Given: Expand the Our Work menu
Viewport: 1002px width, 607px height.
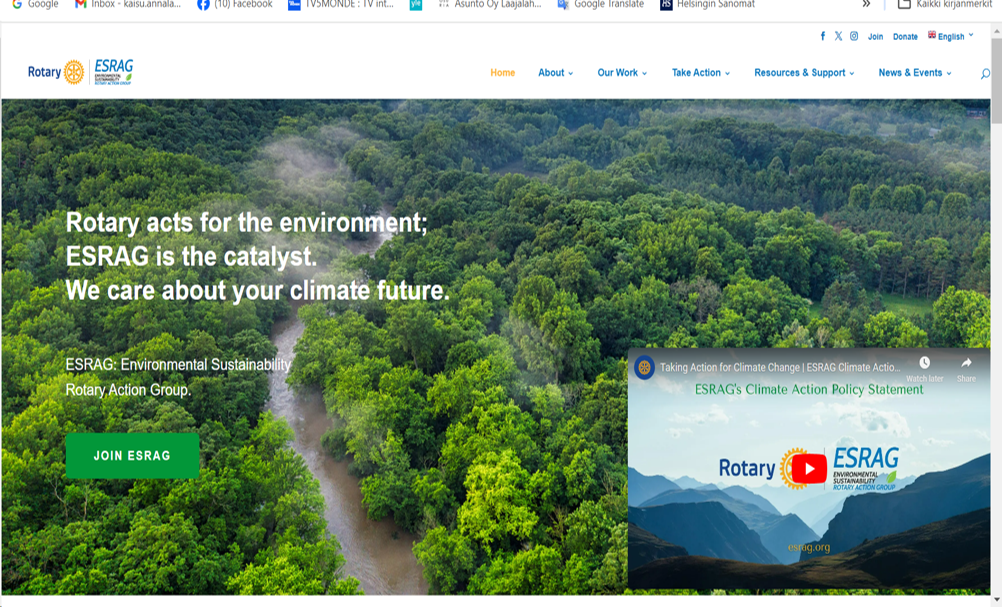Looking at the screenshot, I should pyautogui.click(x=622, y=73).
